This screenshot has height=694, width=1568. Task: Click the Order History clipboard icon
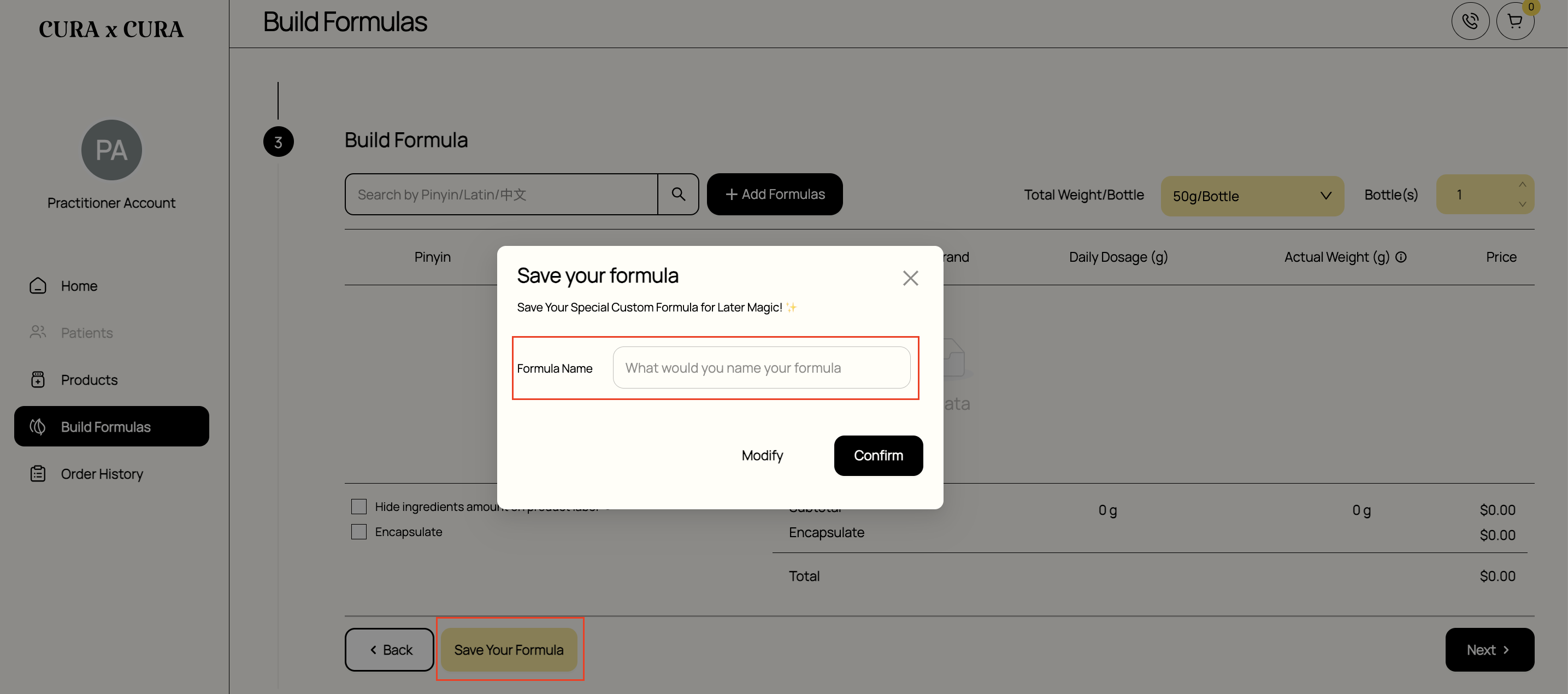[x=38, y=474]
